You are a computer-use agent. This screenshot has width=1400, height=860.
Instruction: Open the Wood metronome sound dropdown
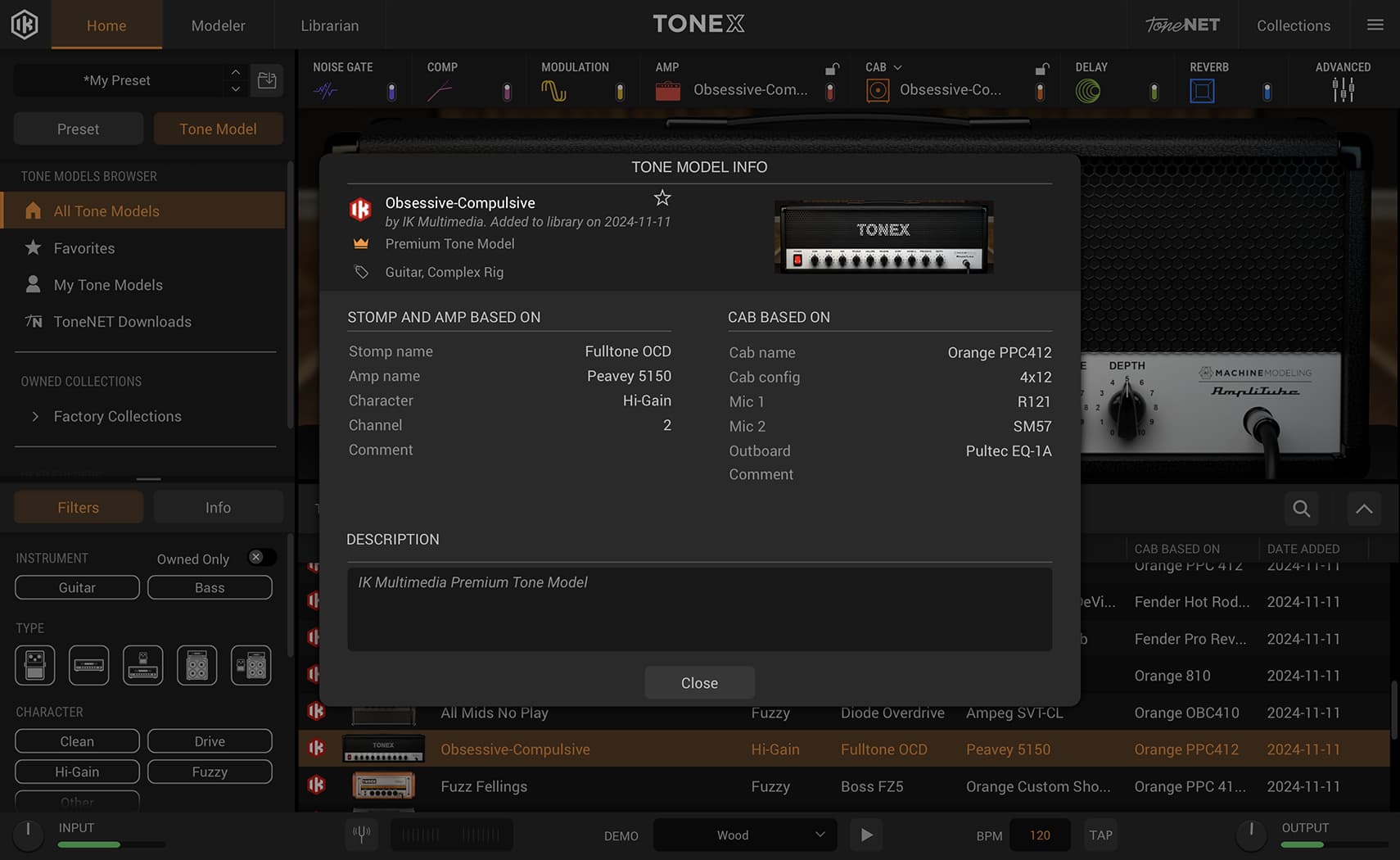(x=743, y=835)
